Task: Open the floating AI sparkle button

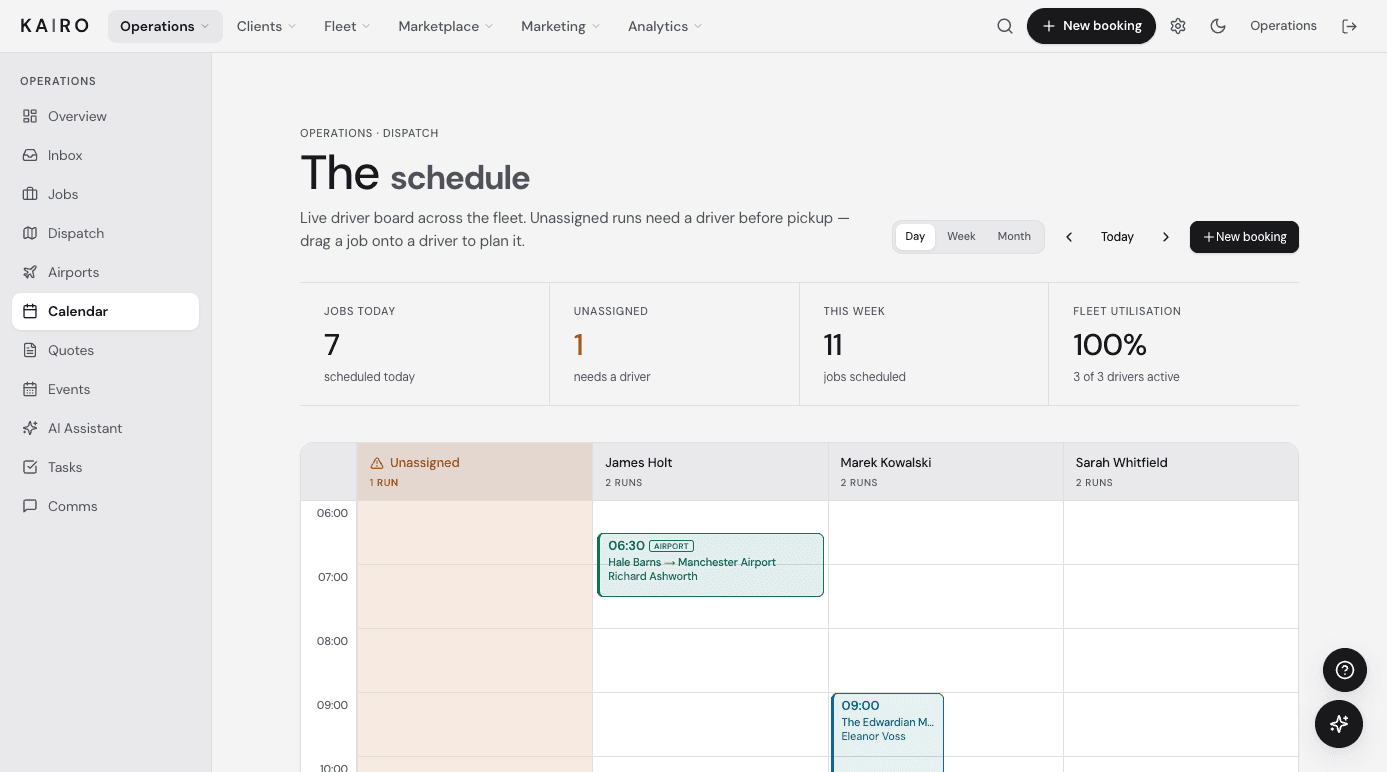Action: [1339, 723]
